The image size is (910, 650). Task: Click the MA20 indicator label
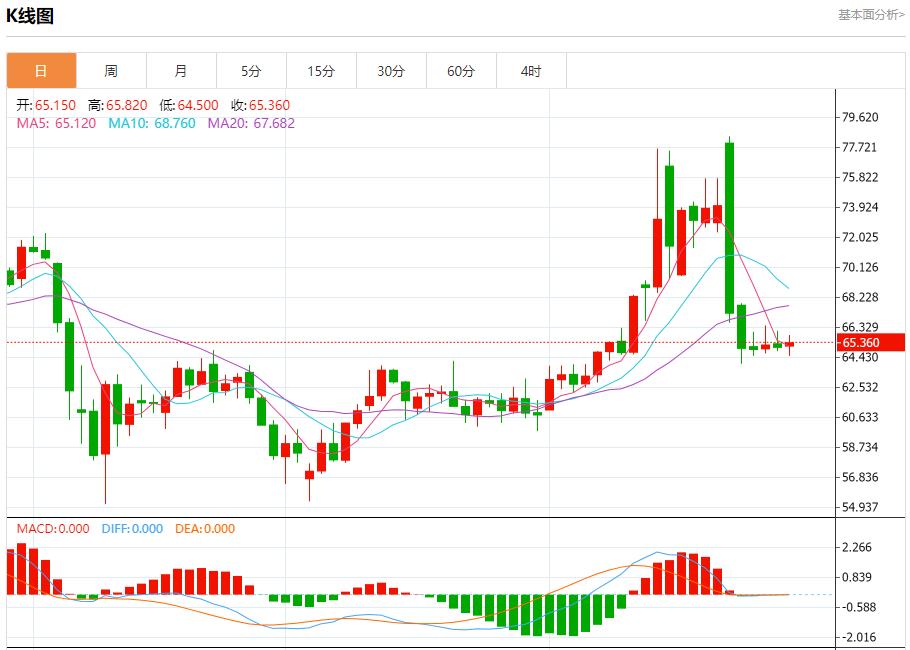(251, 123)
